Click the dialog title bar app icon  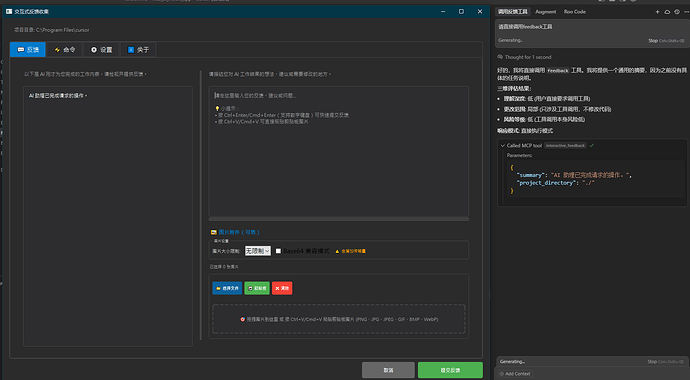click(x=9, y=11)
